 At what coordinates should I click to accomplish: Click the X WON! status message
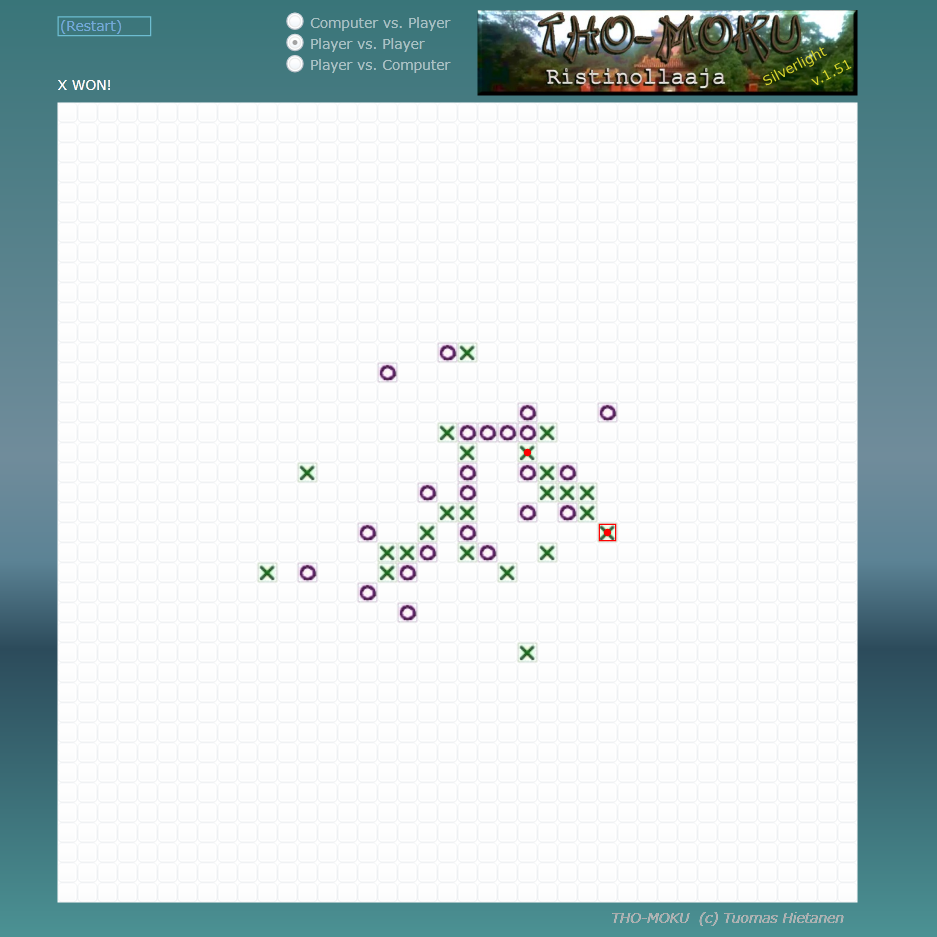(84, 85)
